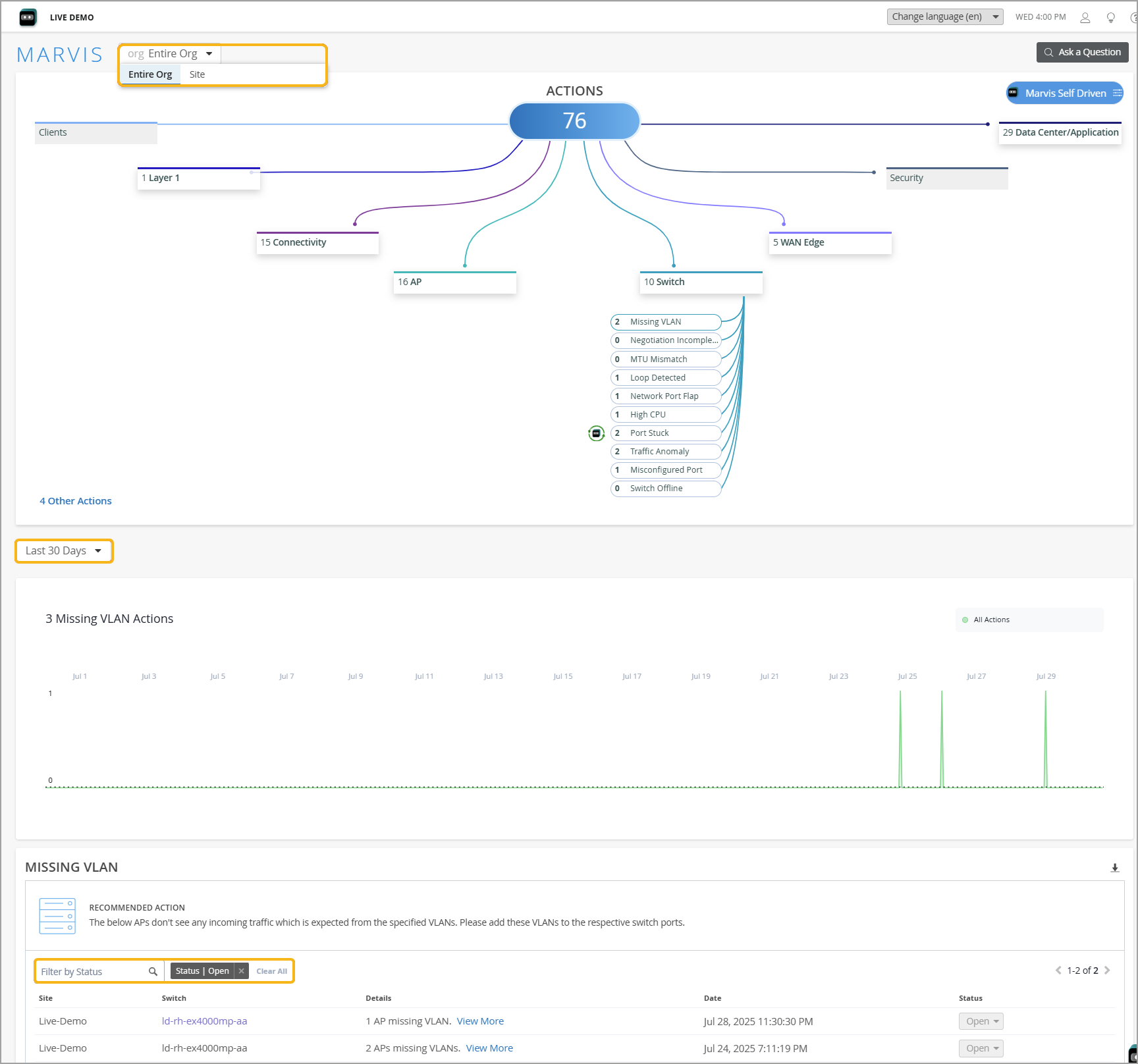
Task: Click the Status column header
Action: point(971,998)
